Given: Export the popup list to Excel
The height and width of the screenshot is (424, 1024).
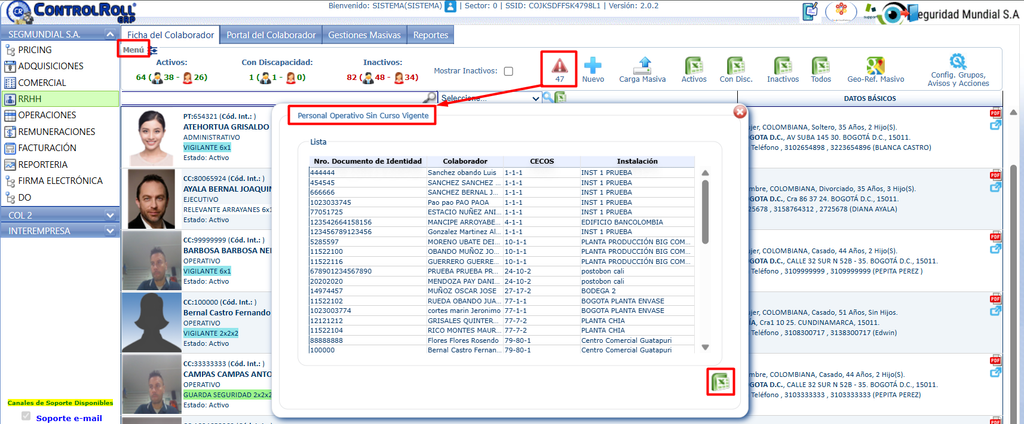Looking at the screenshot, I should pyautogui.click(x=721, y=382).
